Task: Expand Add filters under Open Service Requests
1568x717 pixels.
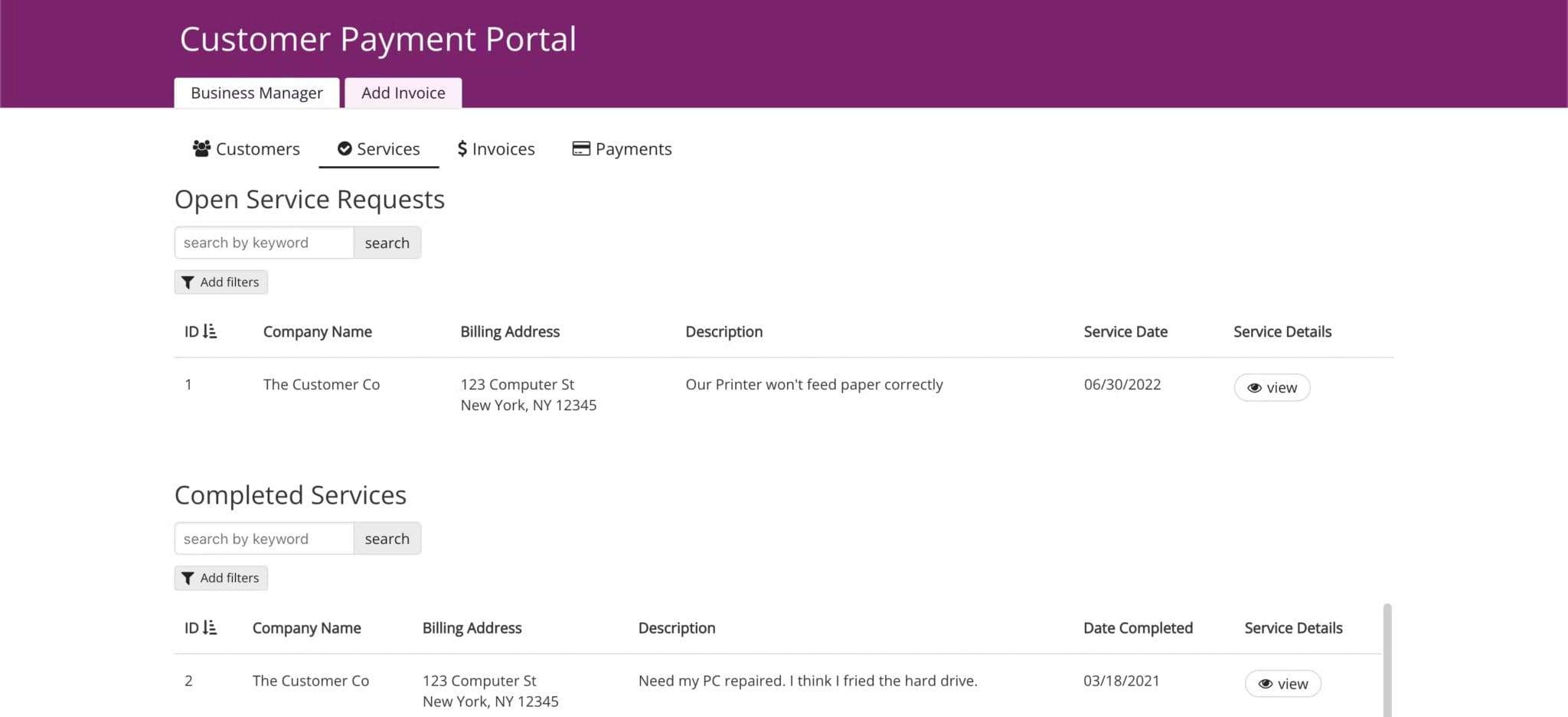Action: pyautogui.click(x=221, y=282)
